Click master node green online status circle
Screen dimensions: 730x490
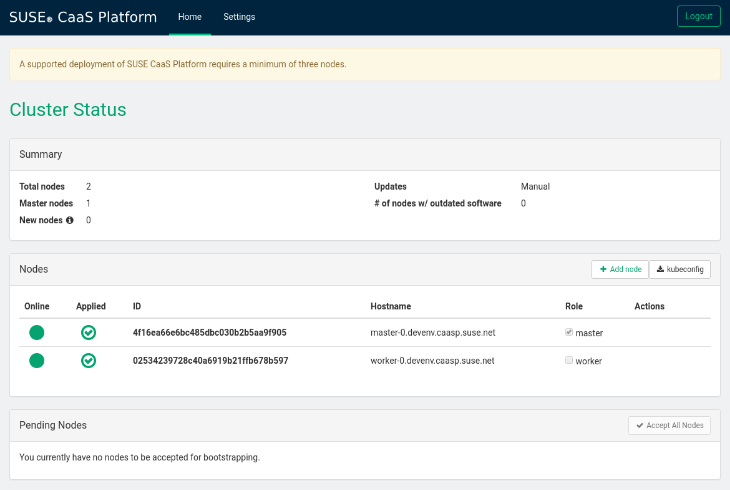(x=37, y=332)
